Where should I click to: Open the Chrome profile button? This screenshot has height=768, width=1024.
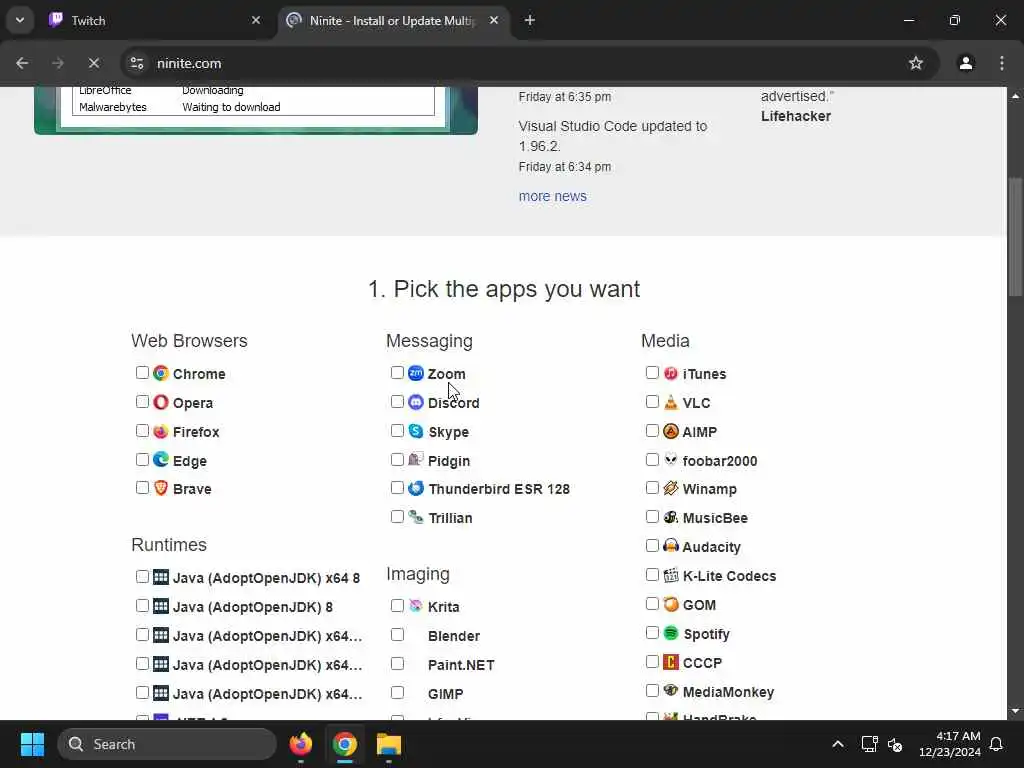point(965,63)
